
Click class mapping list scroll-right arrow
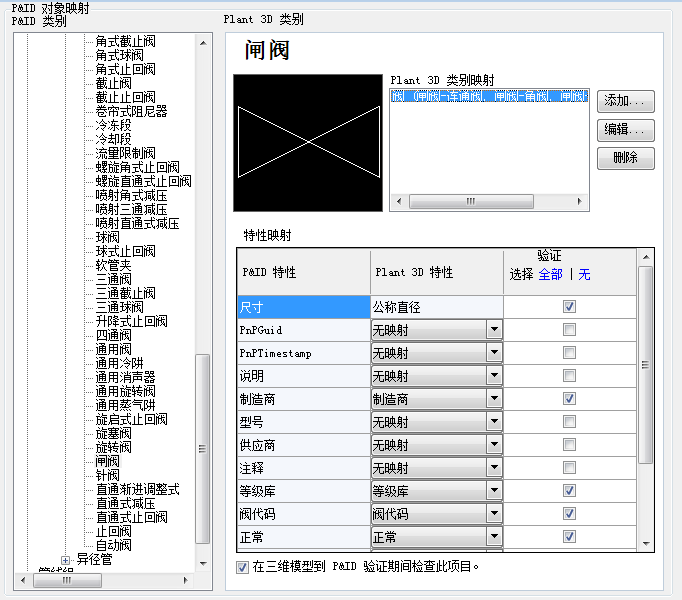pyautogui.click(x=579, y=201)
